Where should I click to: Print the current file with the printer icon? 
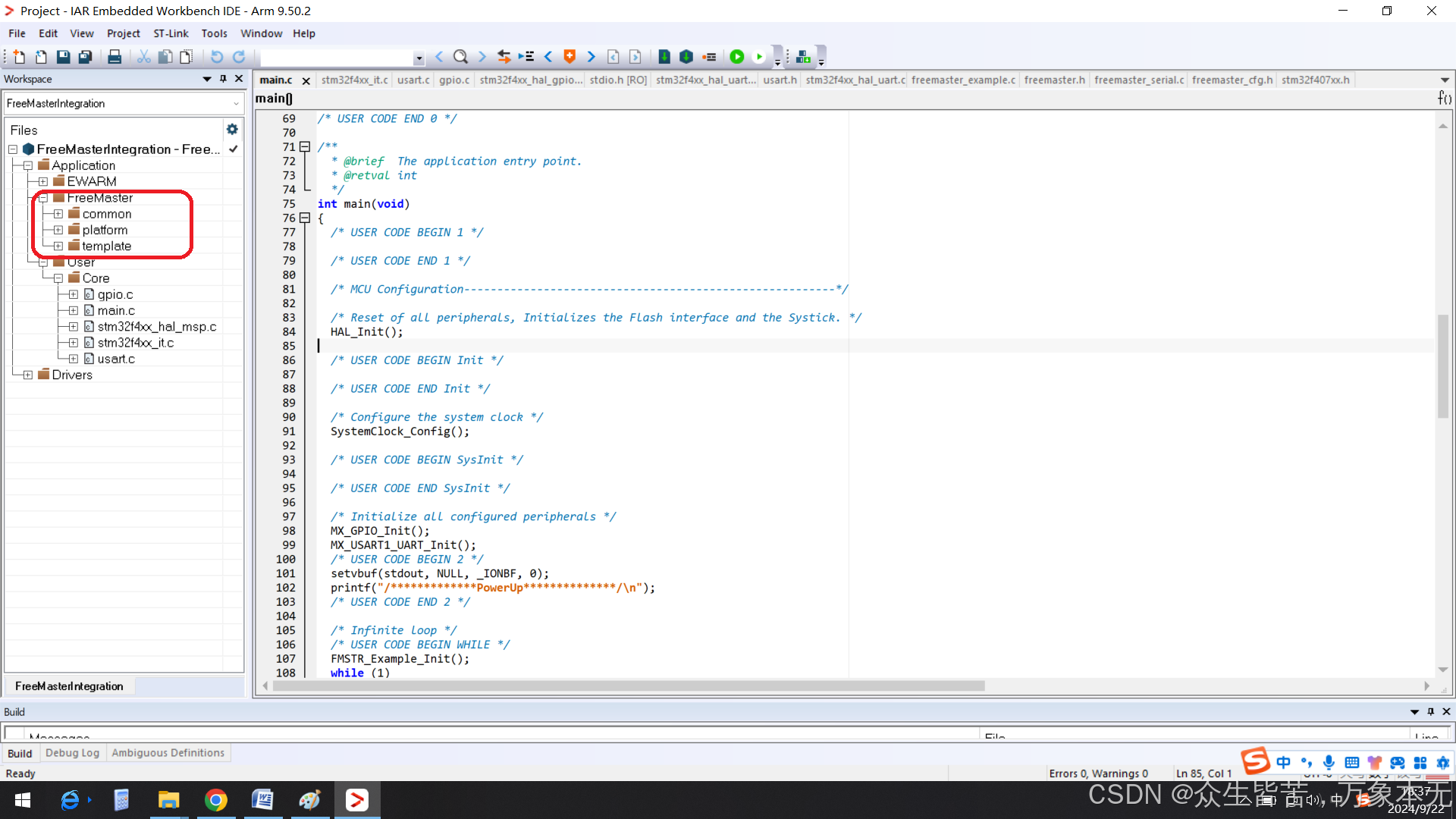click(115, 56)
